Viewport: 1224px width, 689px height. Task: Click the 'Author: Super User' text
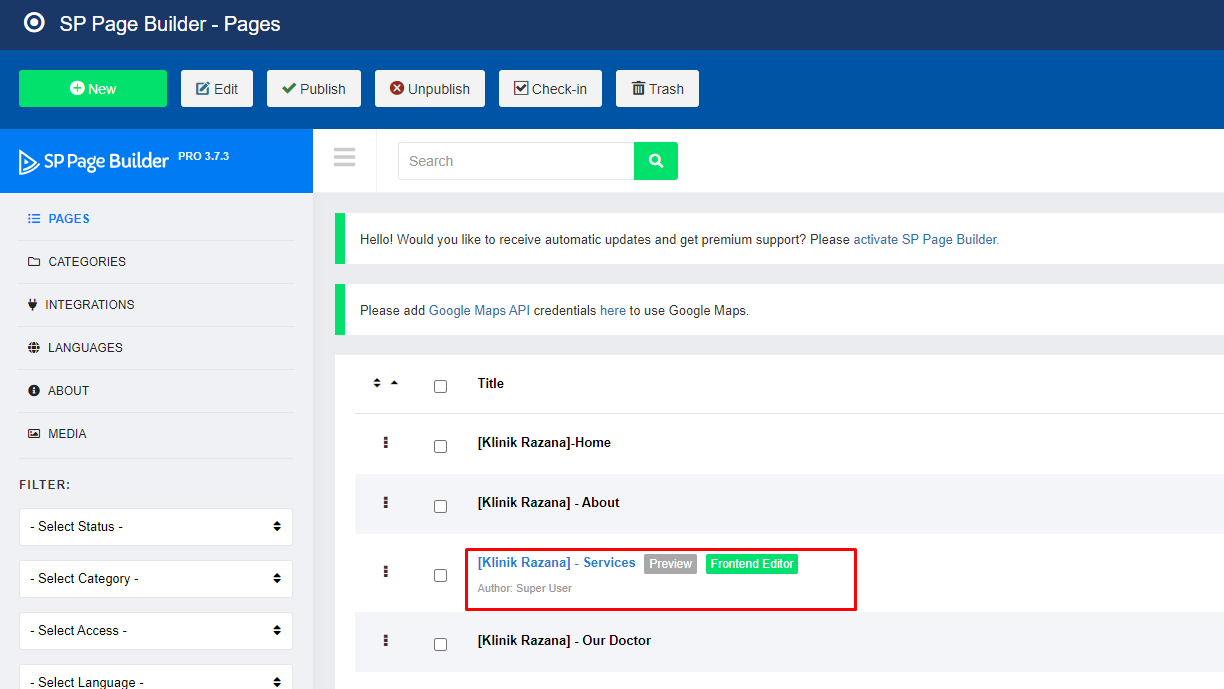click(x=525, y=589)
